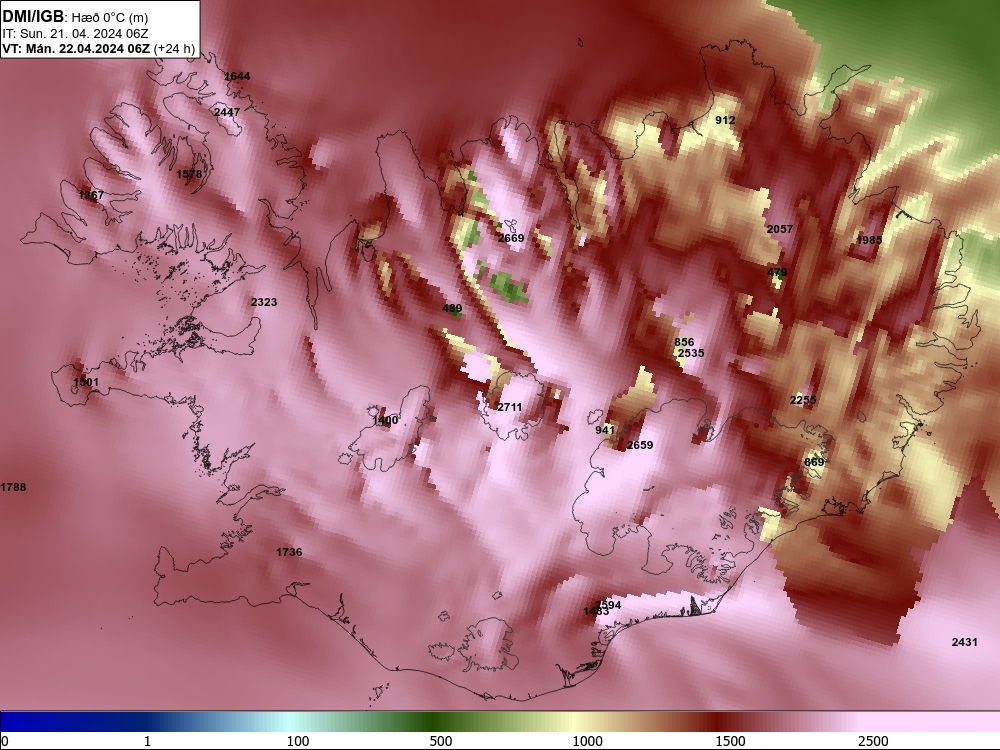The width and height of the screenshot is (1000, 750).
Task: Click the 1367 height label
Action: tap(91, 195)
